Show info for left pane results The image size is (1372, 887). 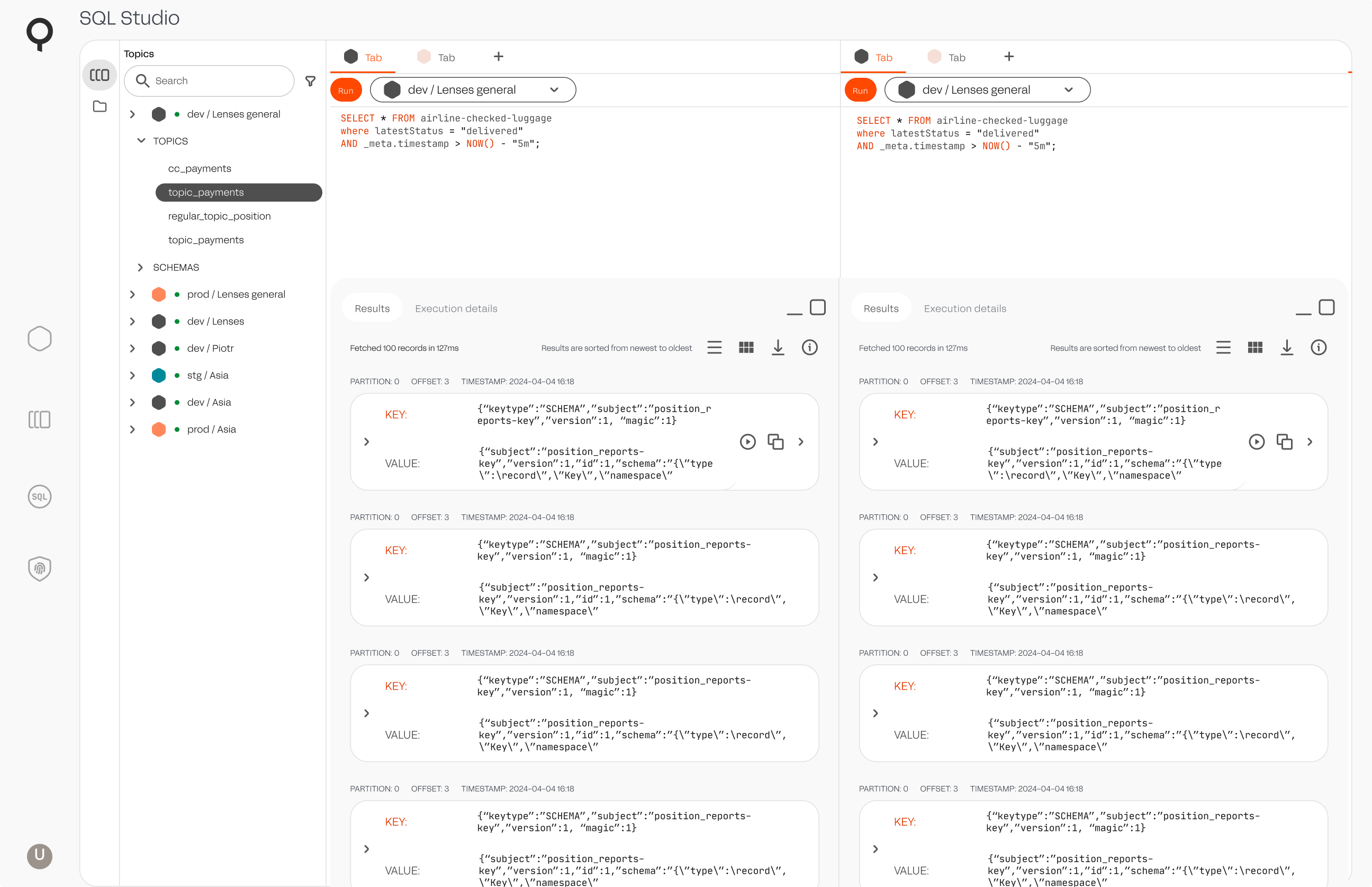[809, 347]
